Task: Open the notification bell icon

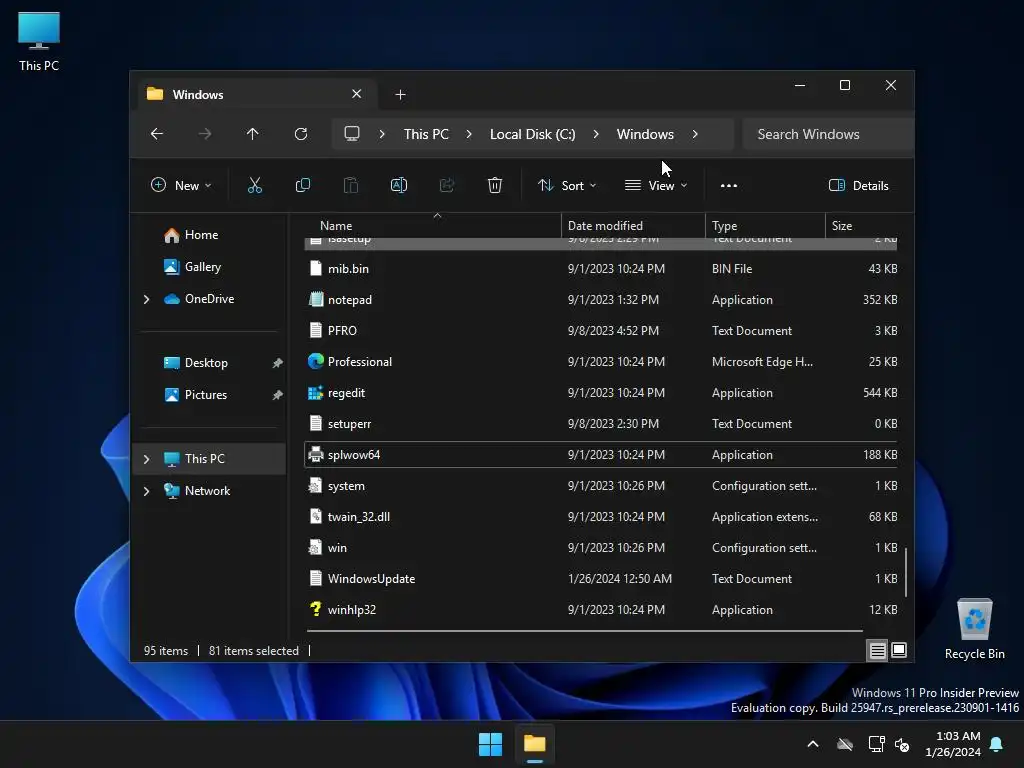Action: click(x=997, y=744)
